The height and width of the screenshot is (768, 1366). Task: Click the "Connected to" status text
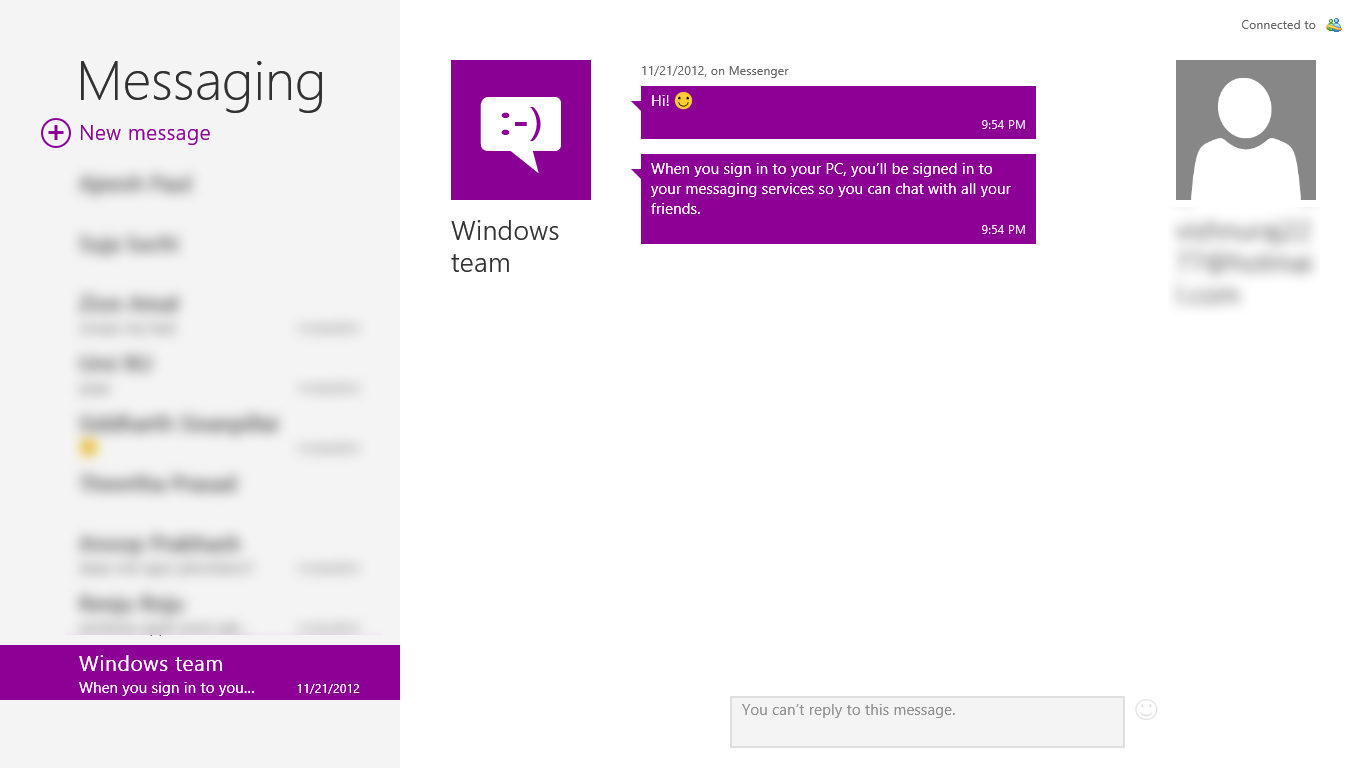tap(1278, 25)
